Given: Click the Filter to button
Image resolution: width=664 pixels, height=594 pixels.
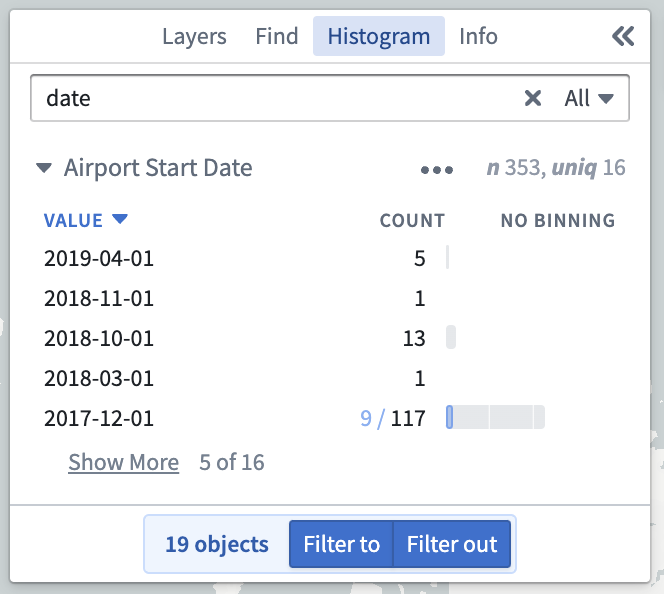Looking at the screenshot, I should pyautogui.click(x=341, y=544).
